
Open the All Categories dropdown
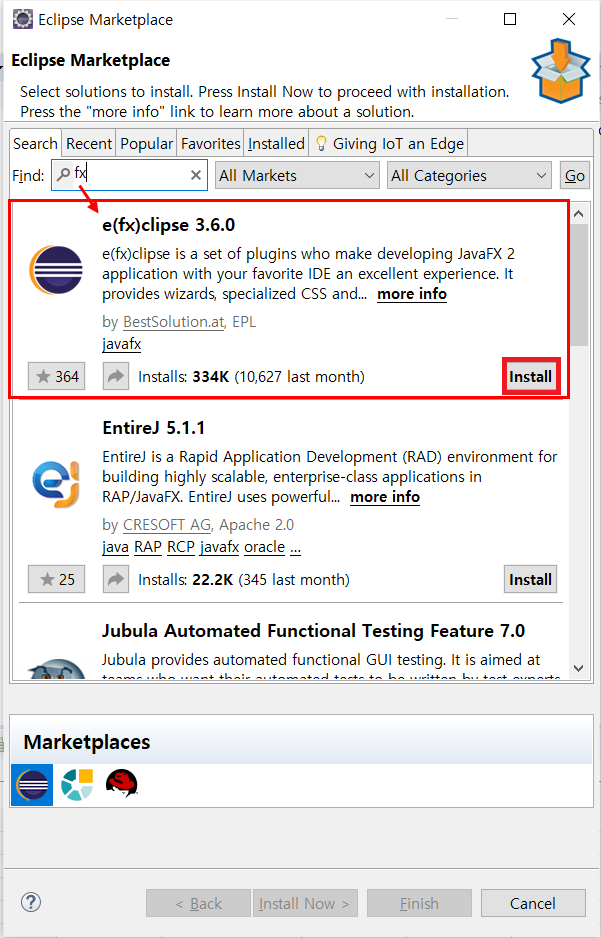tap(469, 175)
